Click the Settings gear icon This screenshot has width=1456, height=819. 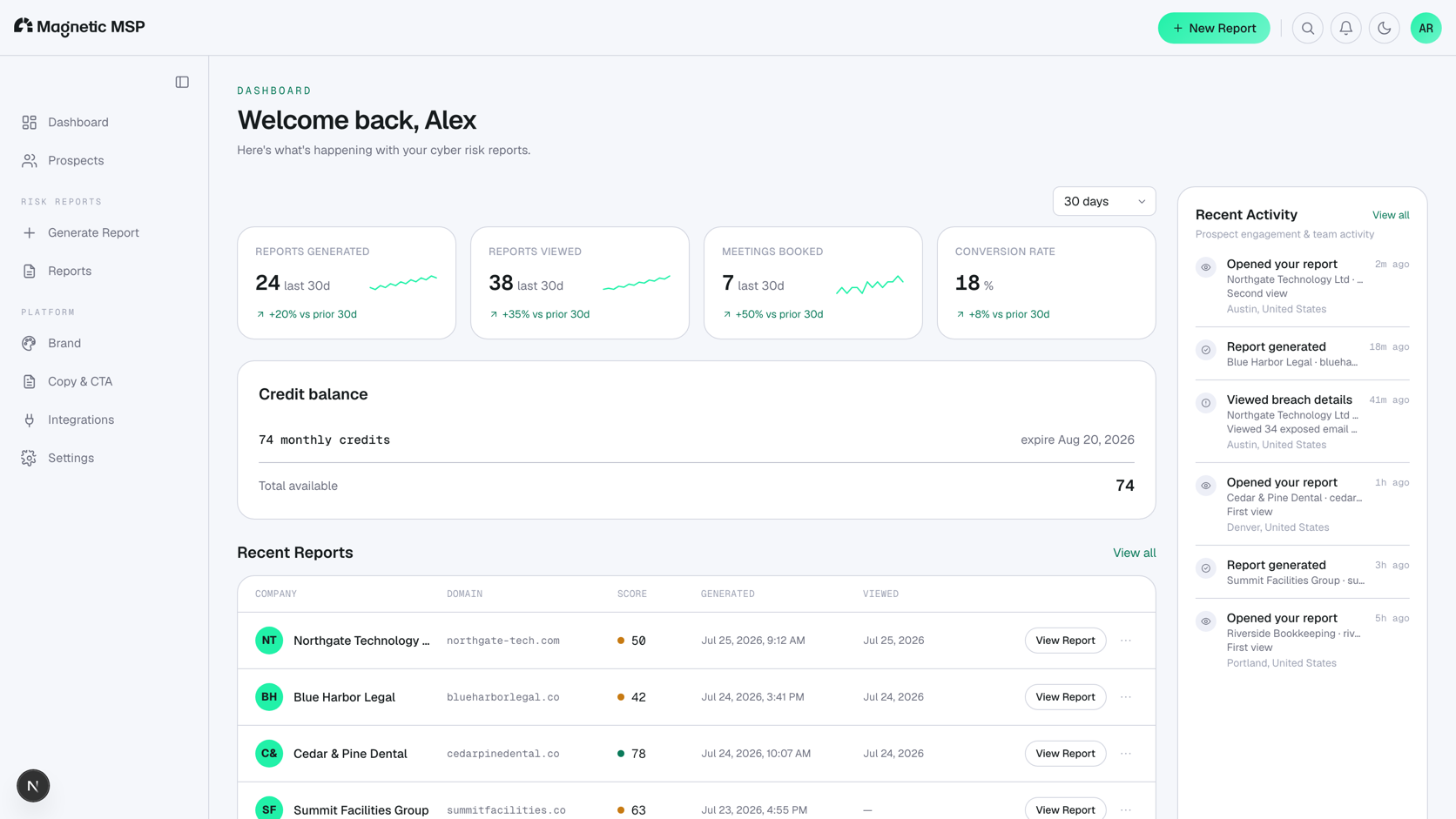[30, 458]
